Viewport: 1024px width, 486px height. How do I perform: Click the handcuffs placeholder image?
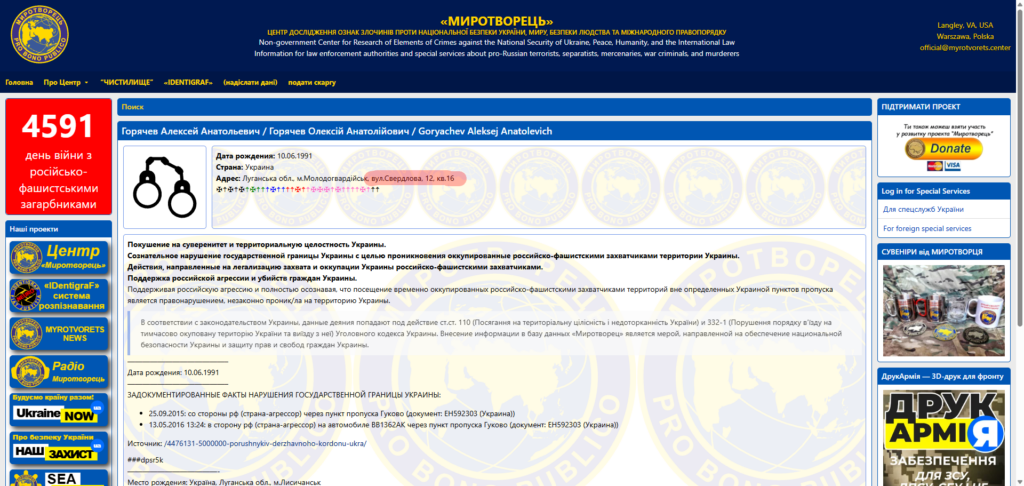tap(164, 187)
